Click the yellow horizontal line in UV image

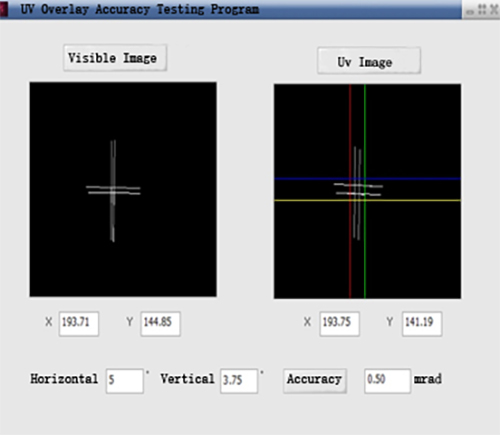(417, 200)
